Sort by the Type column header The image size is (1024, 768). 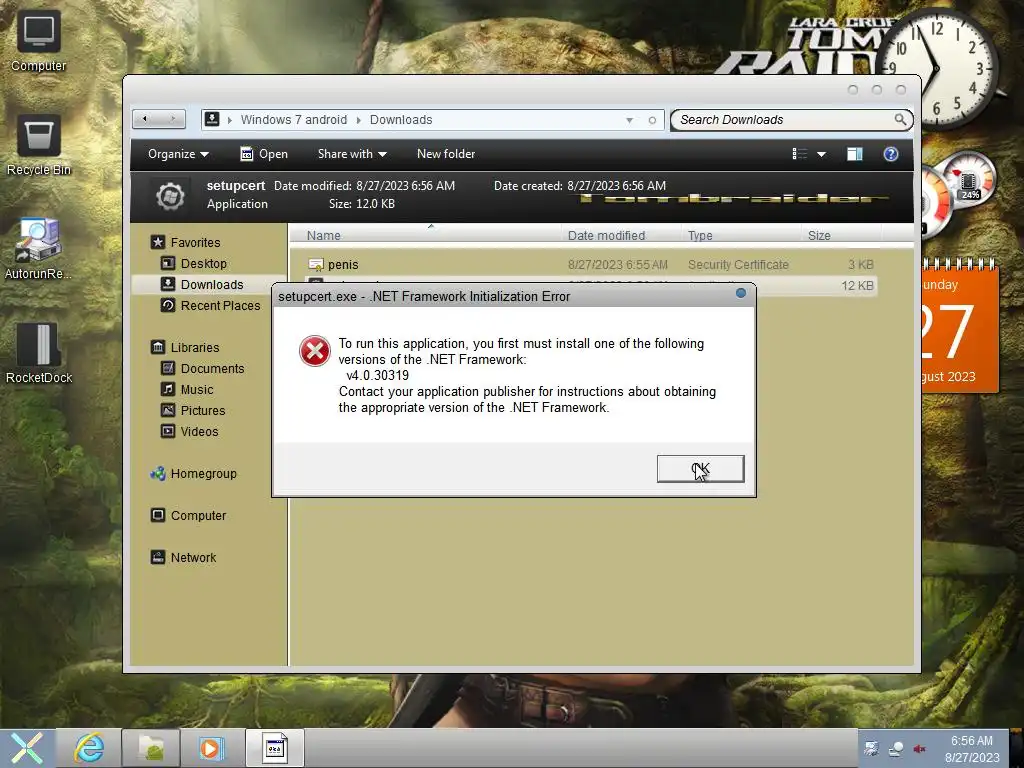point(700,235)
